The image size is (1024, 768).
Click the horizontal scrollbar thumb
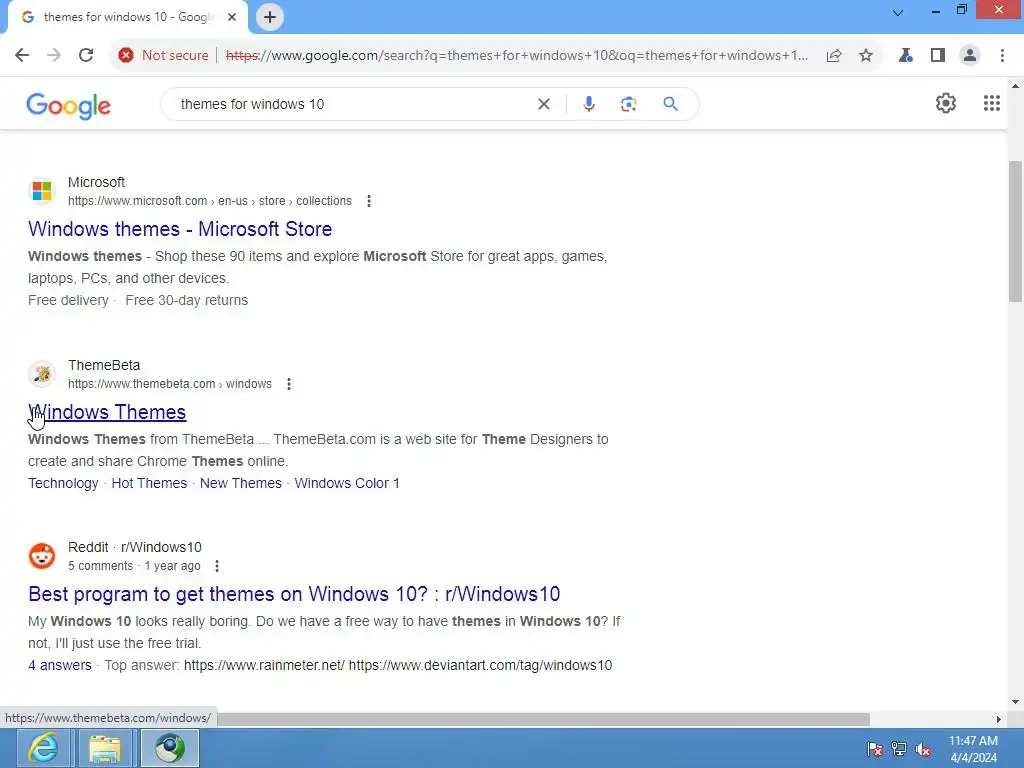[x=543, y=719]
